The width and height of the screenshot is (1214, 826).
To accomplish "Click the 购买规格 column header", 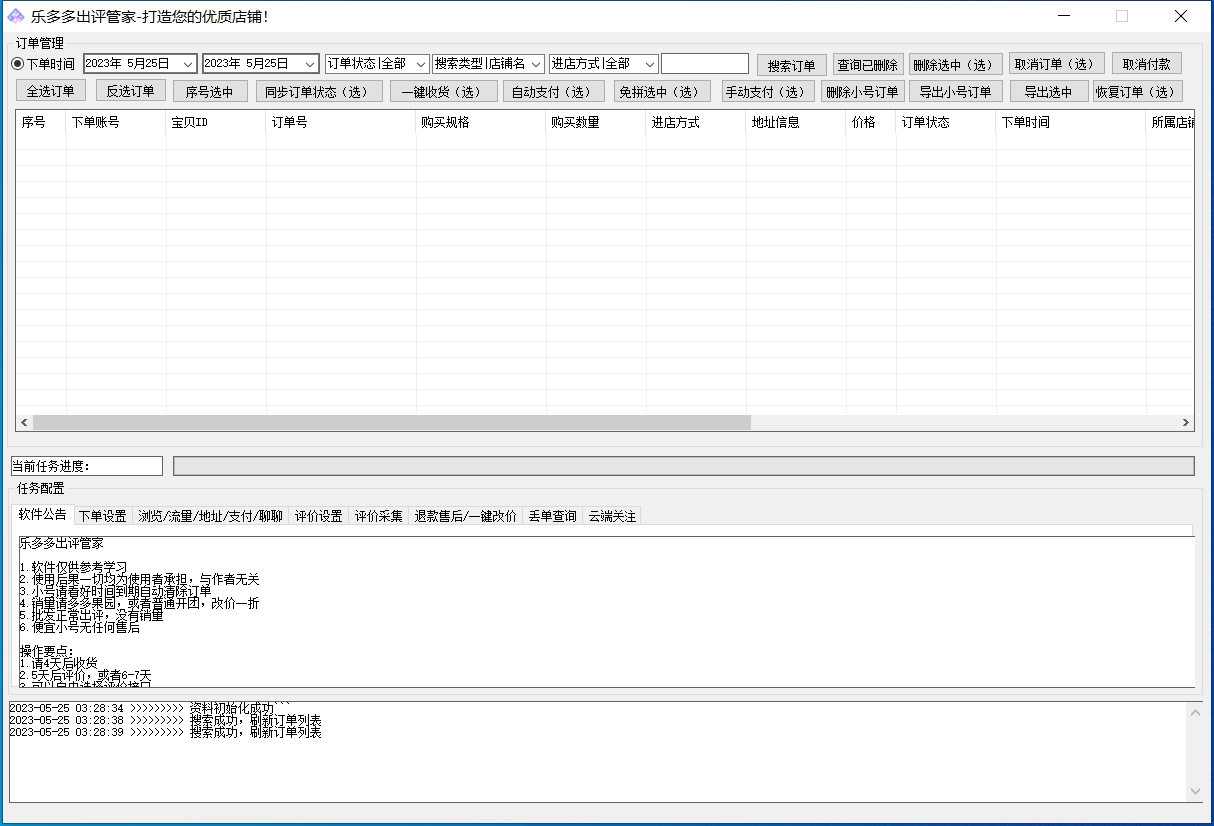I will tap(481, 122).
